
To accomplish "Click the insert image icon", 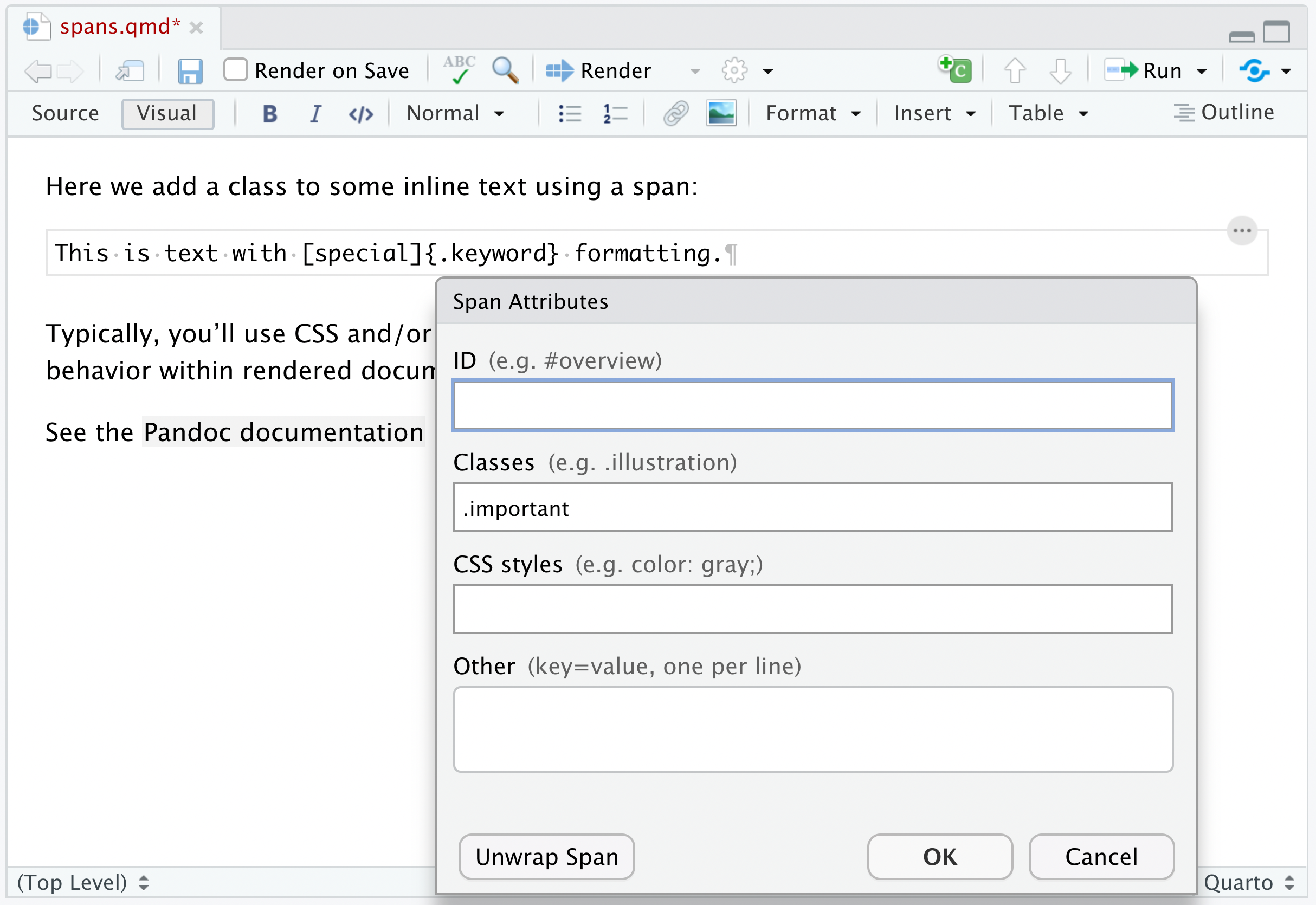I will (721, 113).
